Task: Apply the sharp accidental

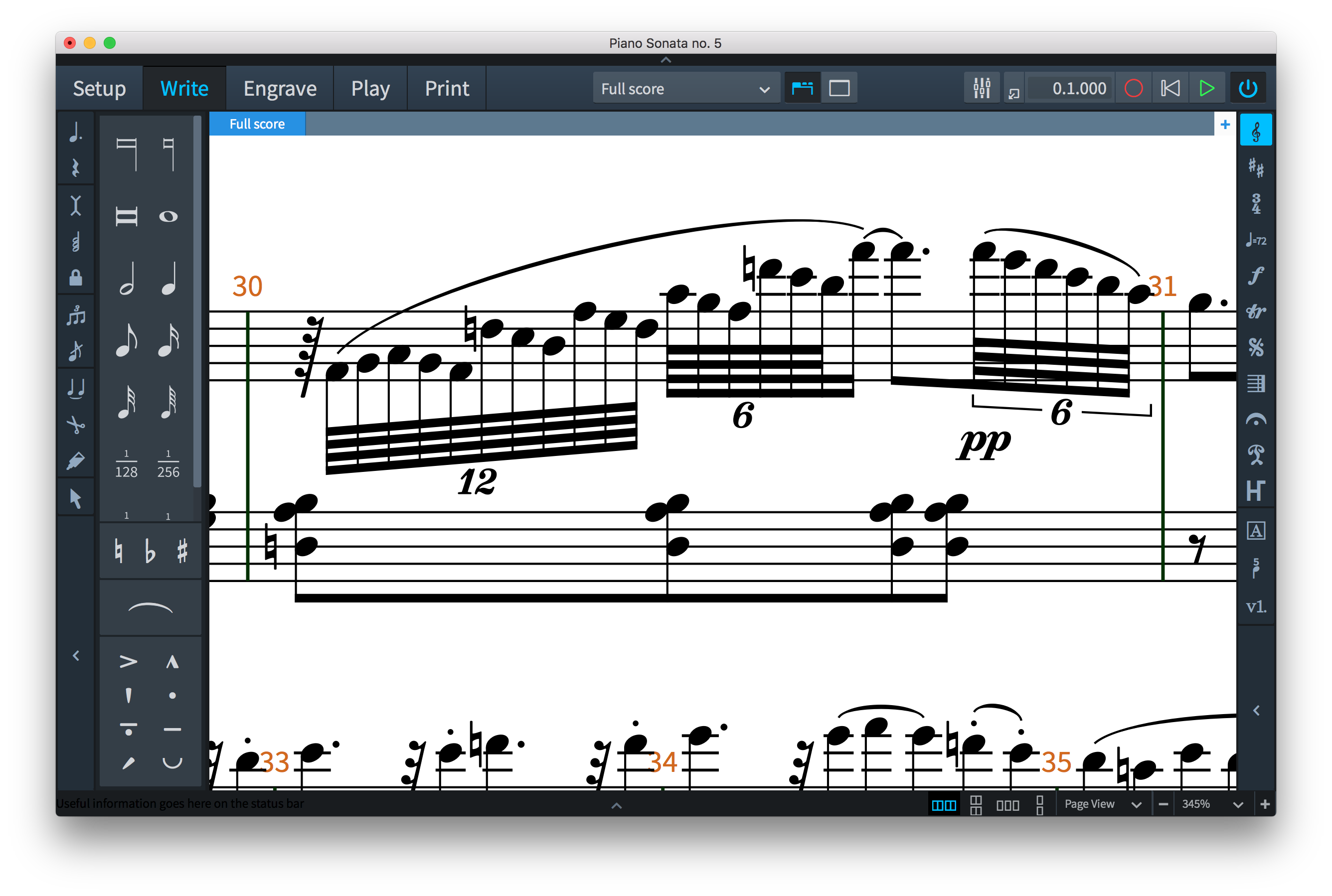Action: [182, 552]
